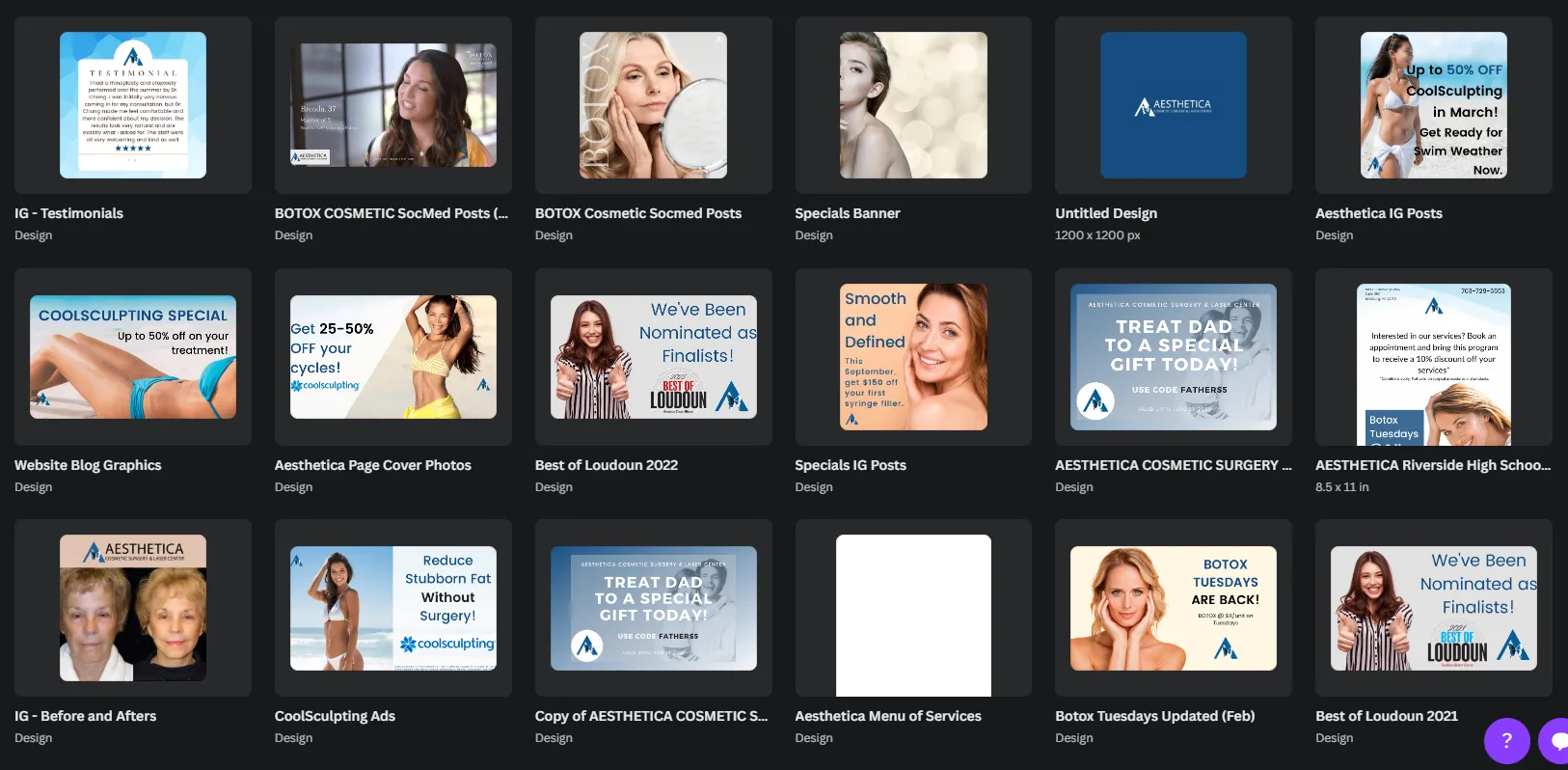Click the Botox Tuesdays Updated (Feb) title
This screenshot has width=1568, height=770.
click(x=1155, y=716)
